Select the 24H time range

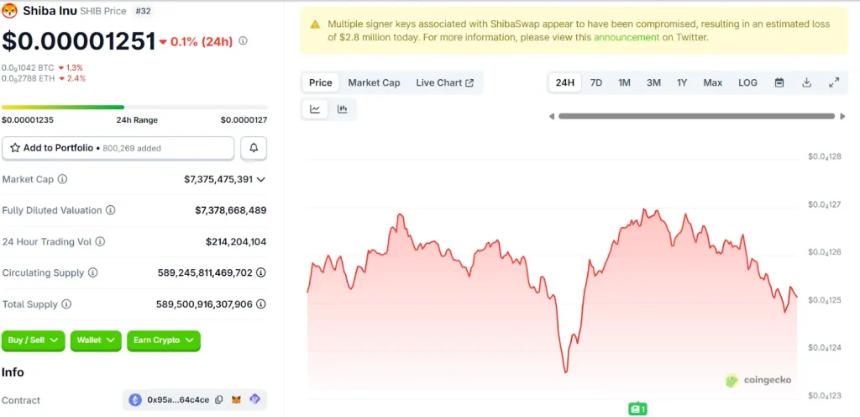565,83
